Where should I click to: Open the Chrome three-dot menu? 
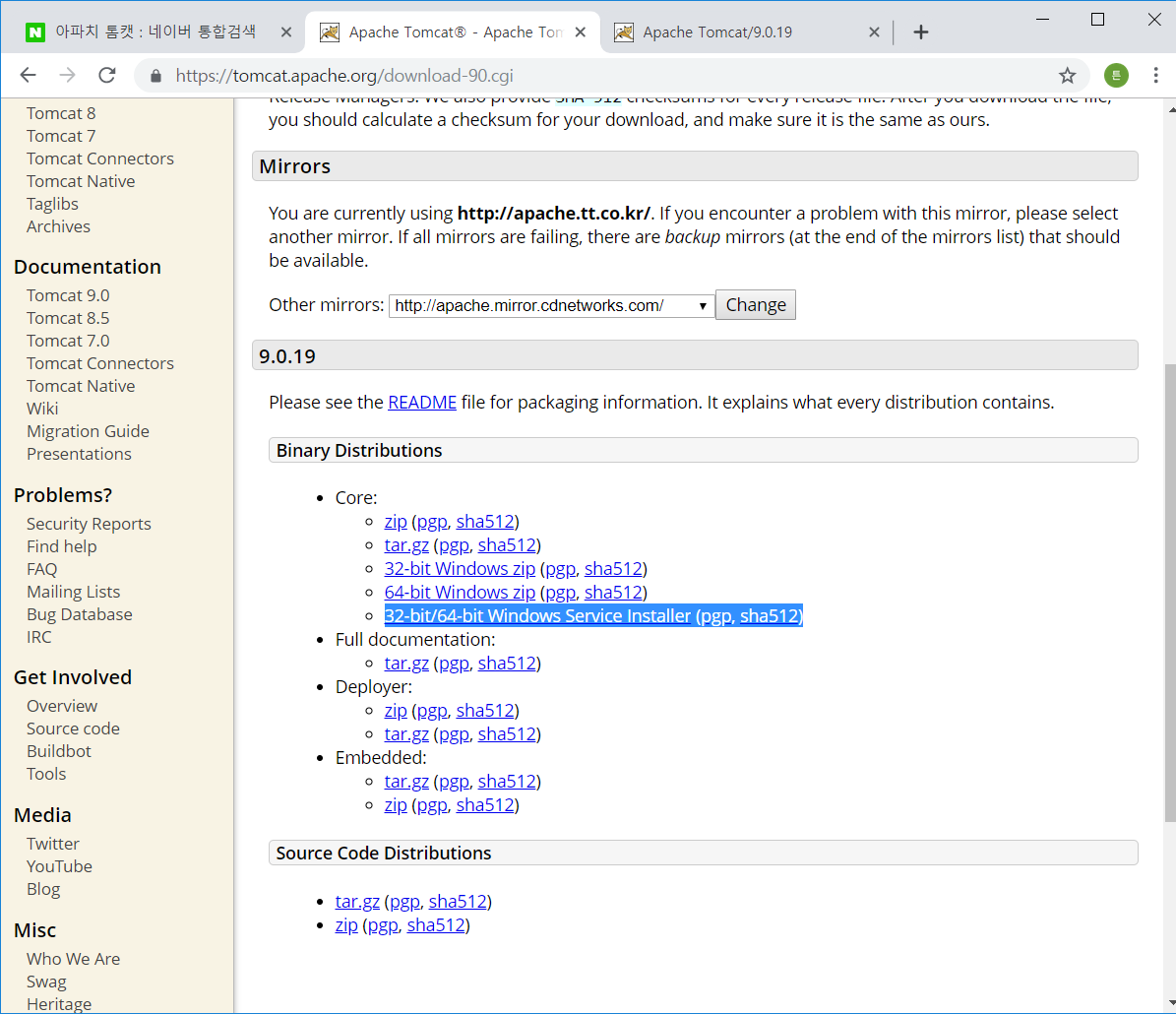1155,75
